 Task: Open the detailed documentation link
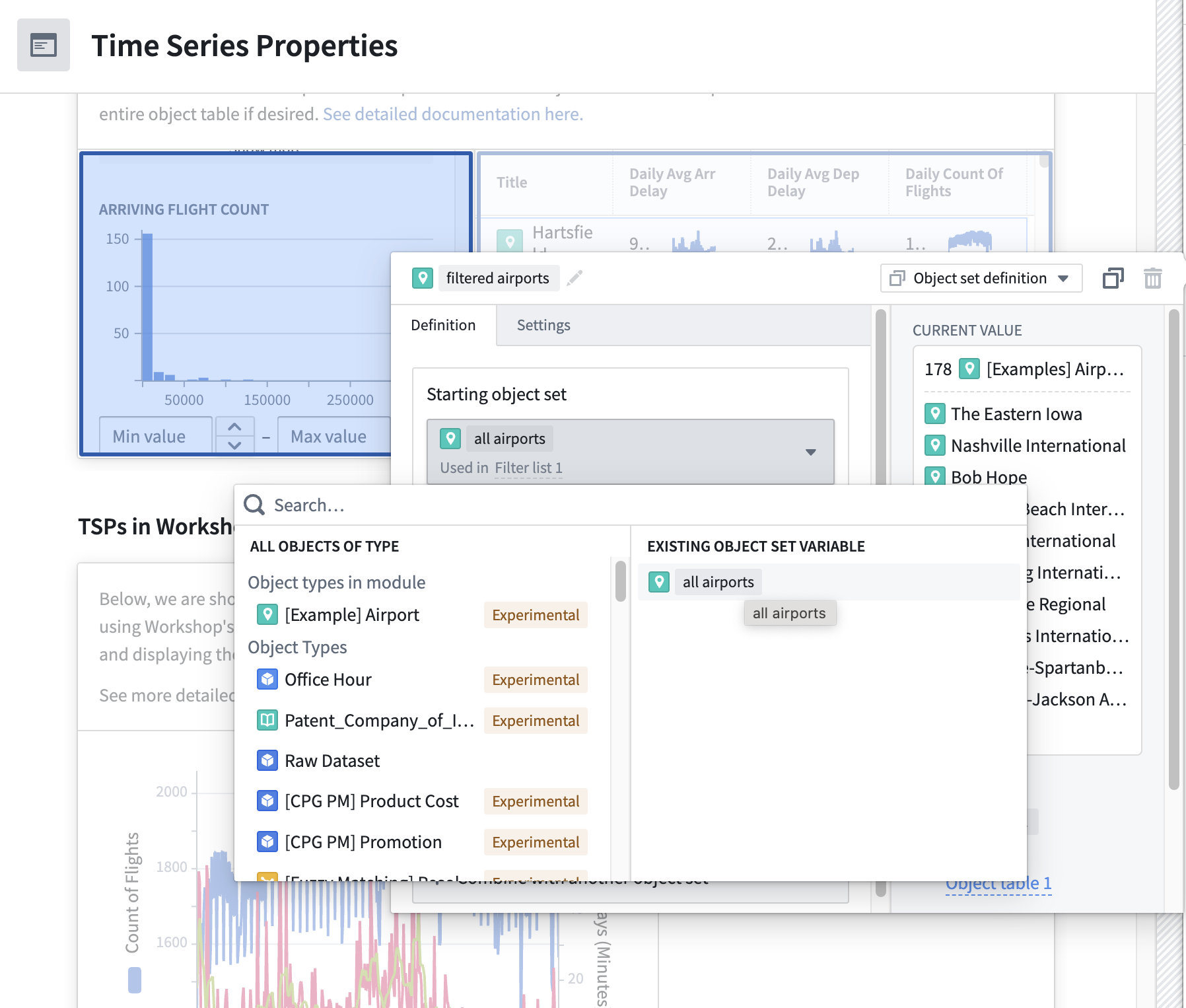click(x=452, y=114)
